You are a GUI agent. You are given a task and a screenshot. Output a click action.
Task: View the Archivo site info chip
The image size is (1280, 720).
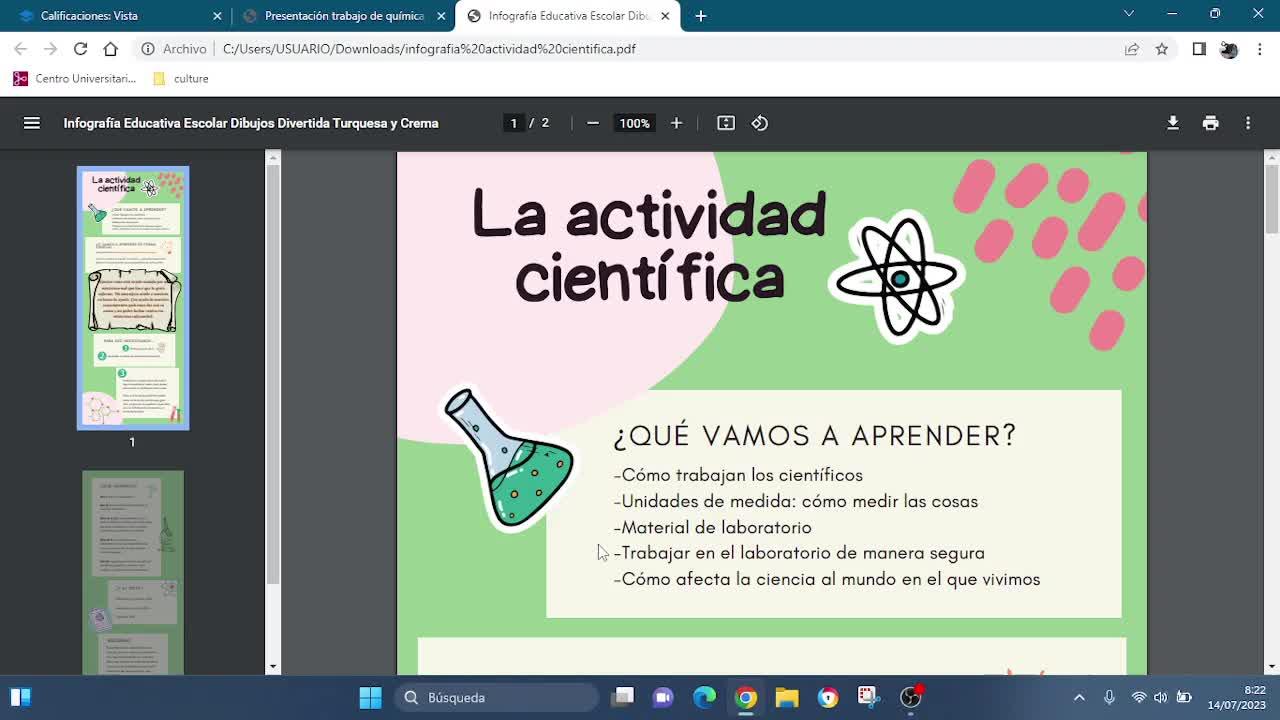coord(174,49)
